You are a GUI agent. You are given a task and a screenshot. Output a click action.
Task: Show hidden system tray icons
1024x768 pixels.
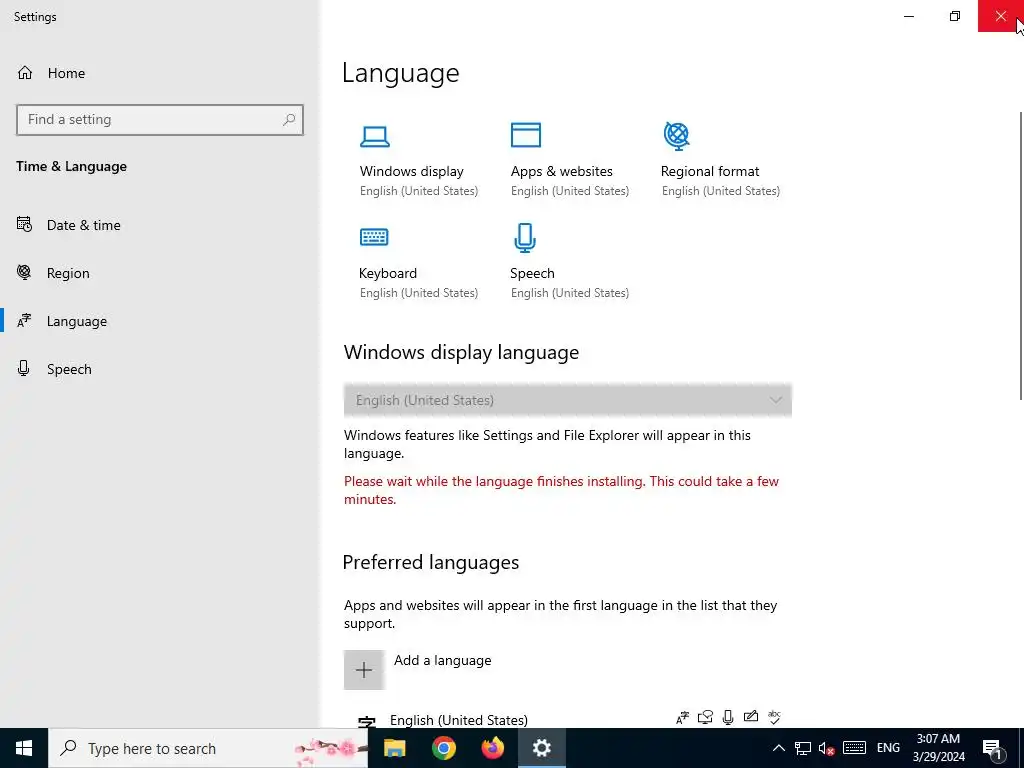(x=778, y=748)
